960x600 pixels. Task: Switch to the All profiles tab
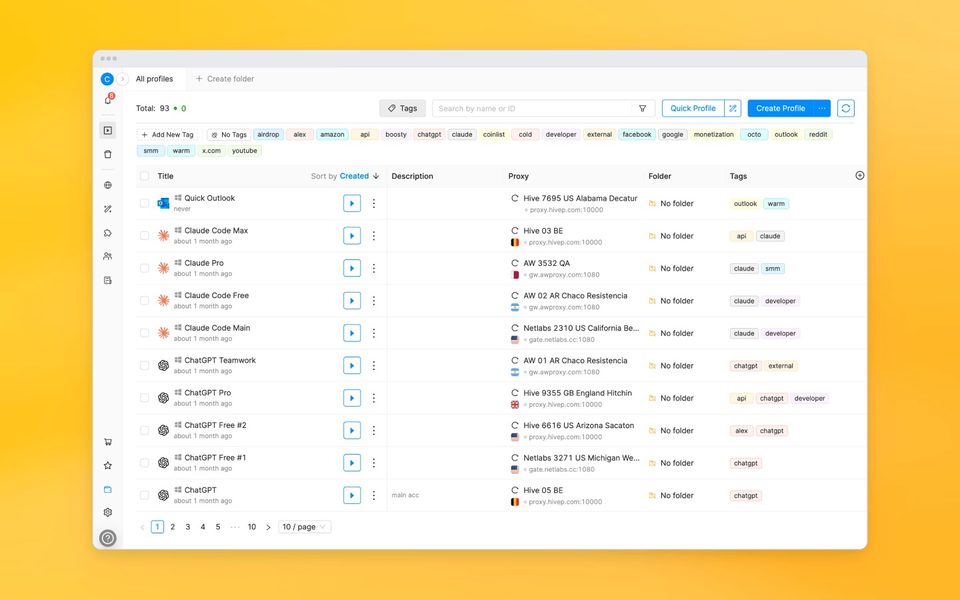click(x=154, y=79)
